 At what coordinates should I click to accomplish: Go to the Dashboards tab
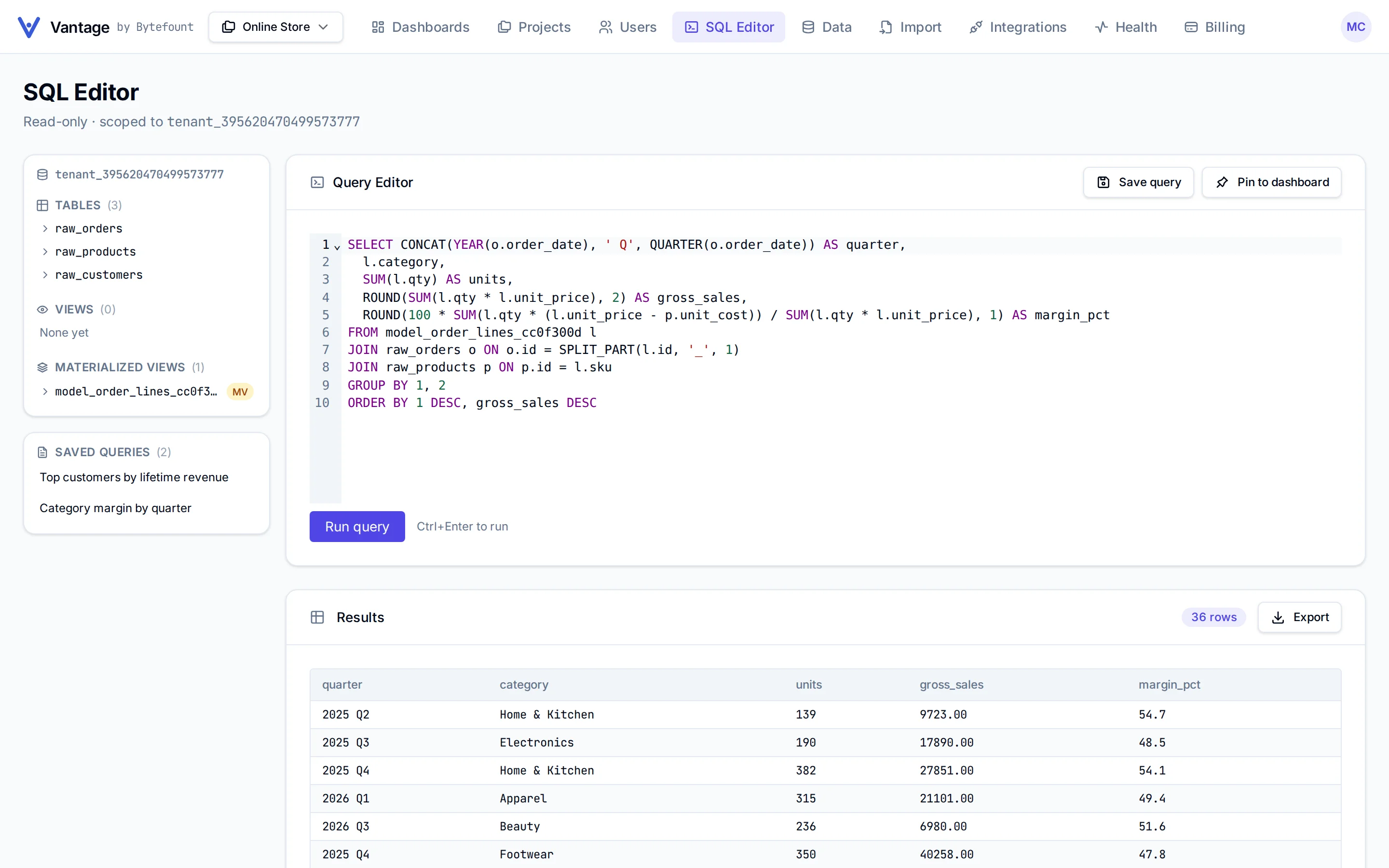point(420,27)
